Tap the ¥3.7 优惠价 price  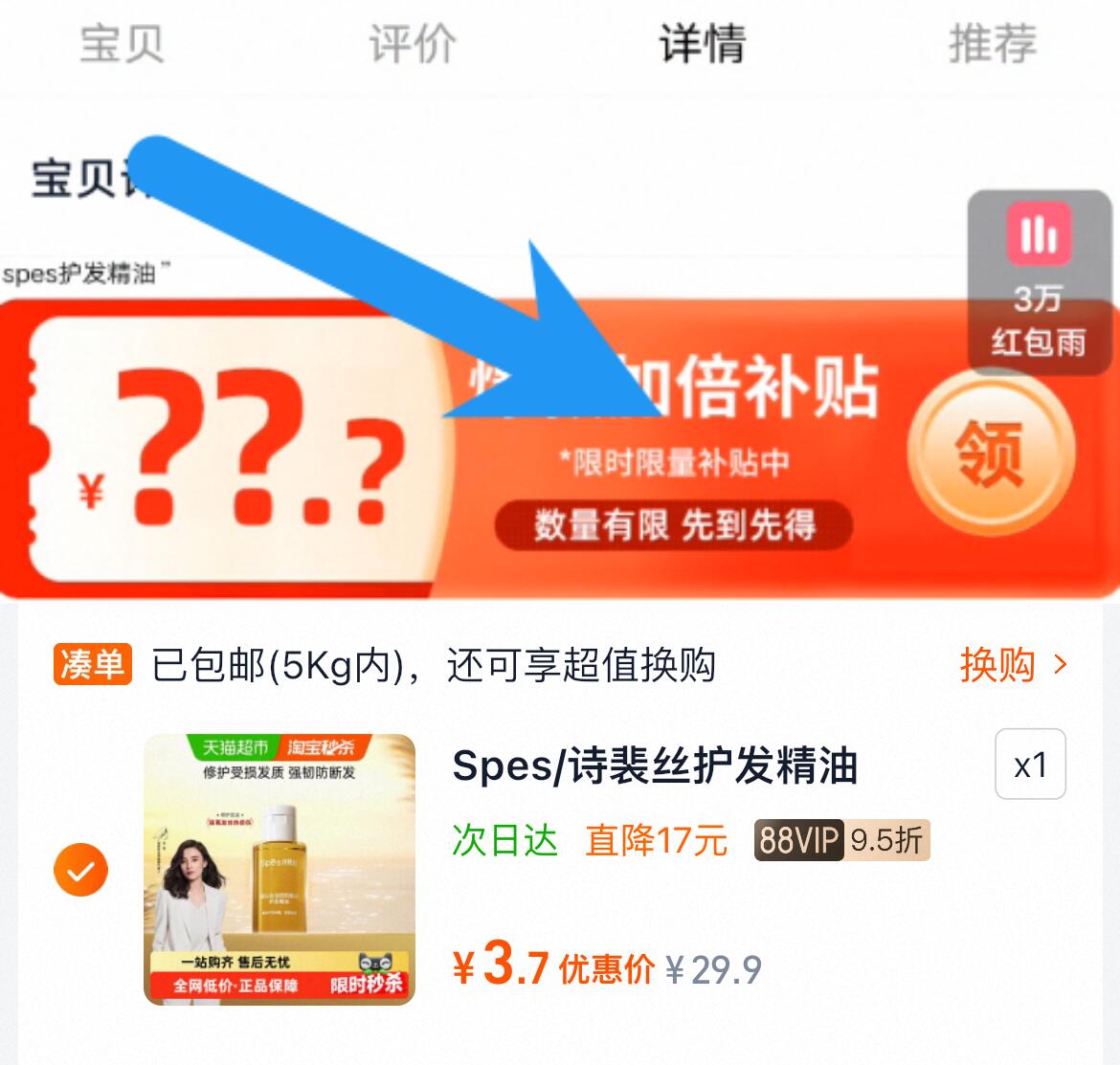[x=553, y=965]
